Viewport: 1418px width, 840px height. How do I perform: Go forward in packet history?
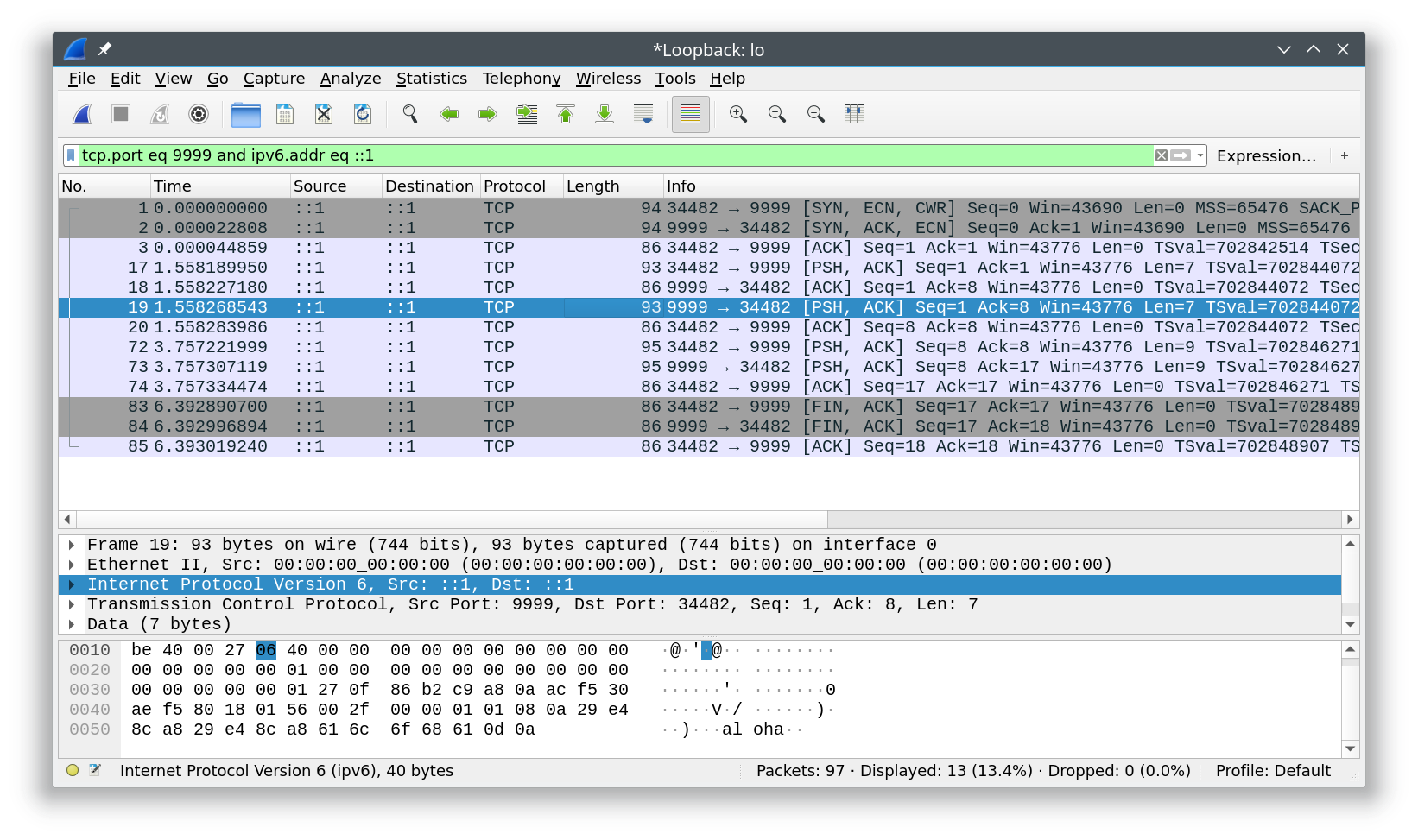pyautogui.click(x=488, y=114)
